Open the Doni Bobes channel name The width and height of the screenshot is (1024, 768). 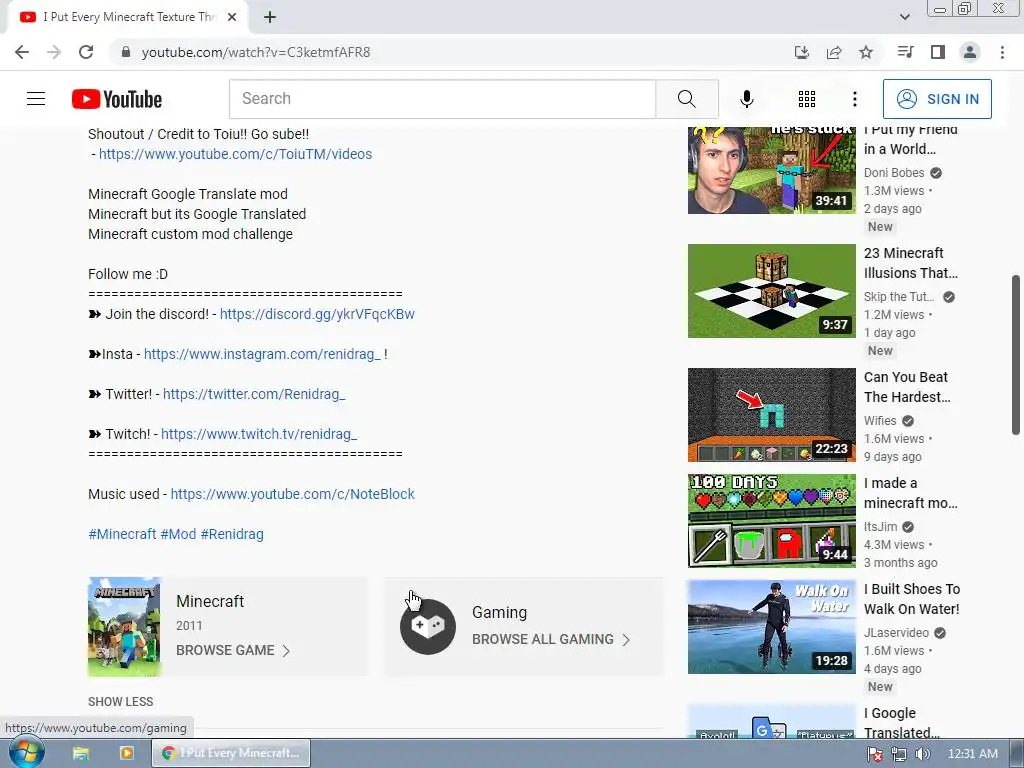pyautogui.click(x=894, y=172)
